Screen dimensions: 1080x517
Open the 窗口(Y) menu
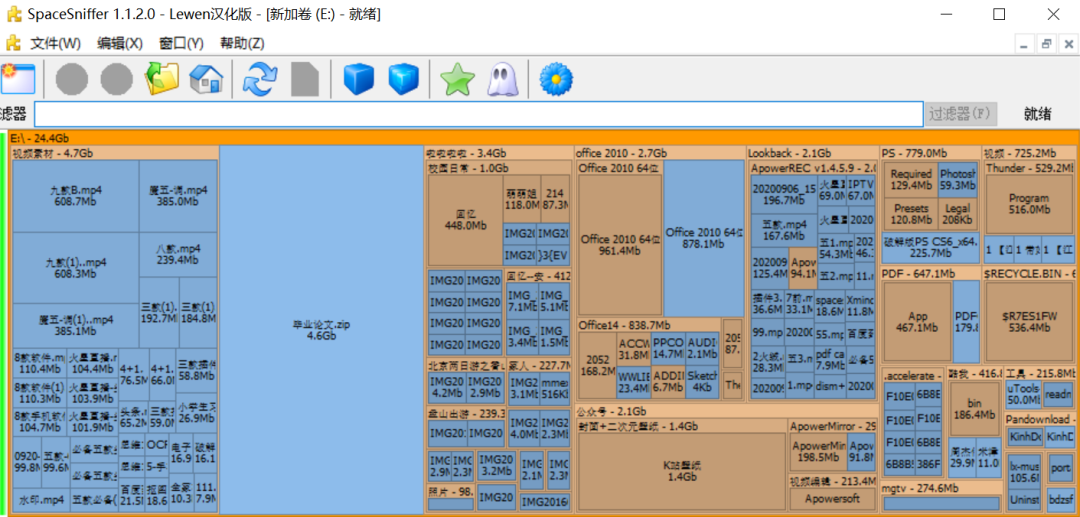point(181,43)
